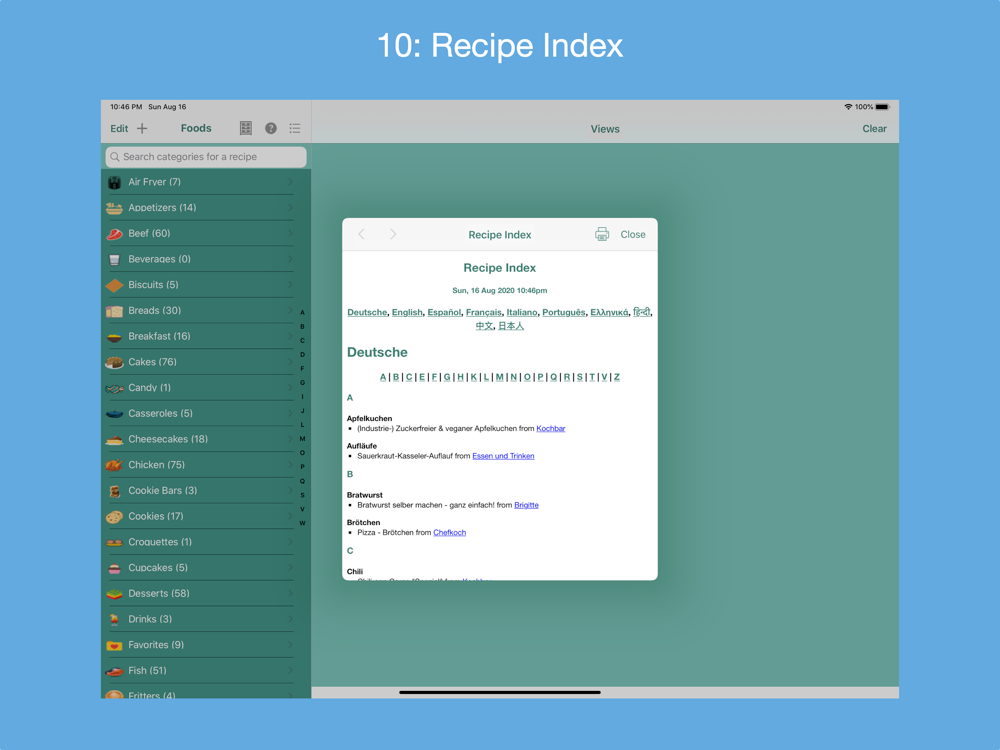Viewport: 1000px width, 750px height.
Task: Select the Cheesecakes slice icon
Action: [115, 439]
